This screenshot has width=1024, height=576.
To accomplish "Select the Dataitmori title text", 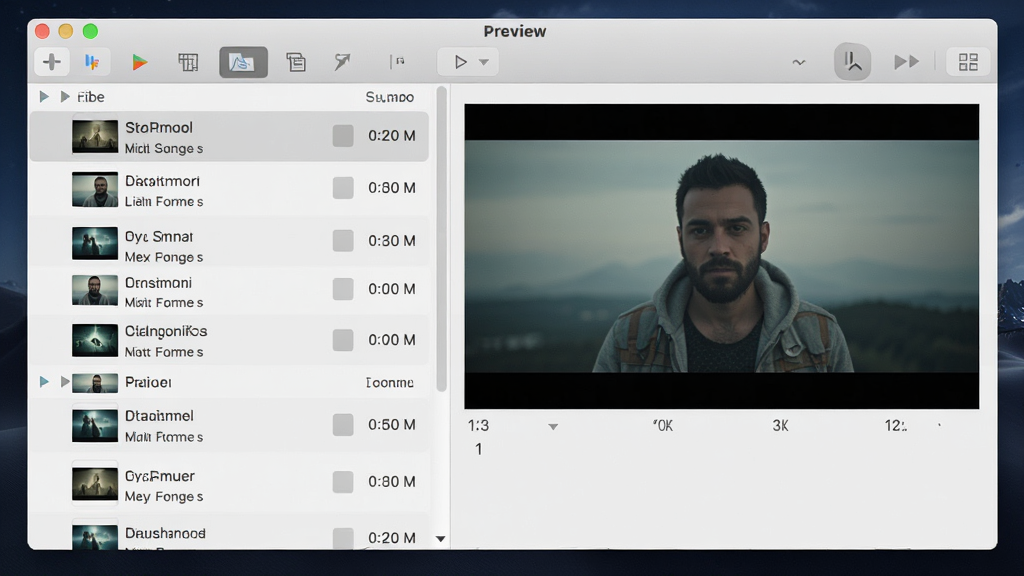I will click(162, 181).
